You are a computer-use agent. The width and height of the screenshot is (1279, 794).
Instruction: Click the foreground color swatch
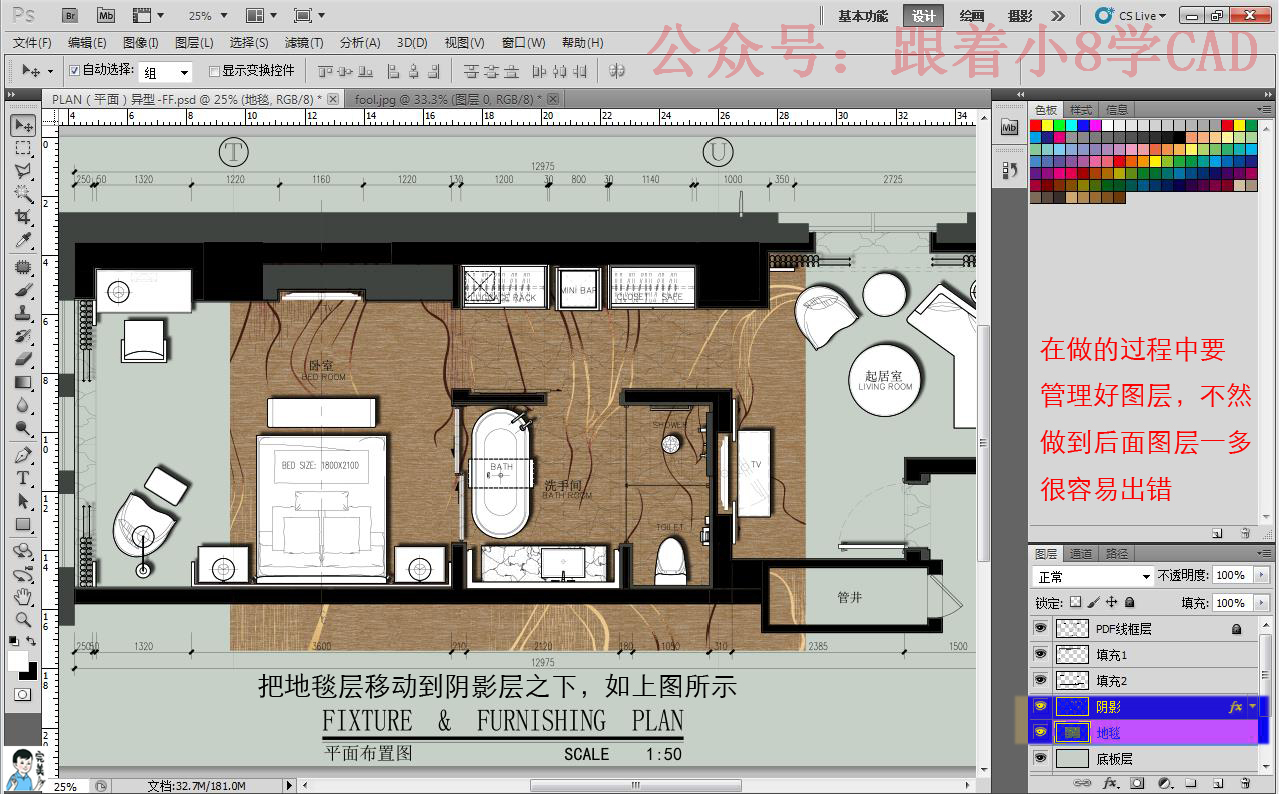(x=16, y=662)
